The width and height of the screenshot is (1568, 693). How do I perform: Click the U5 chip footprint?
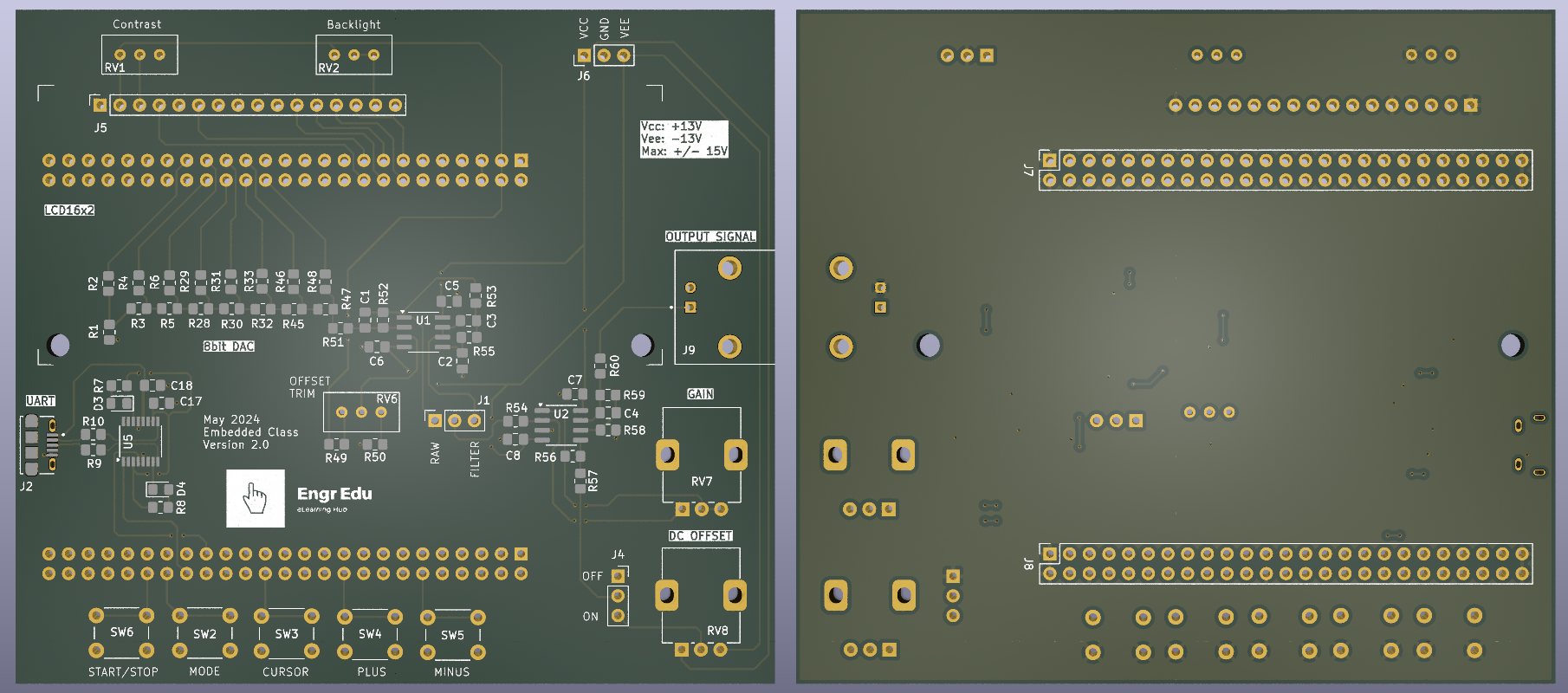click(140, 442)
